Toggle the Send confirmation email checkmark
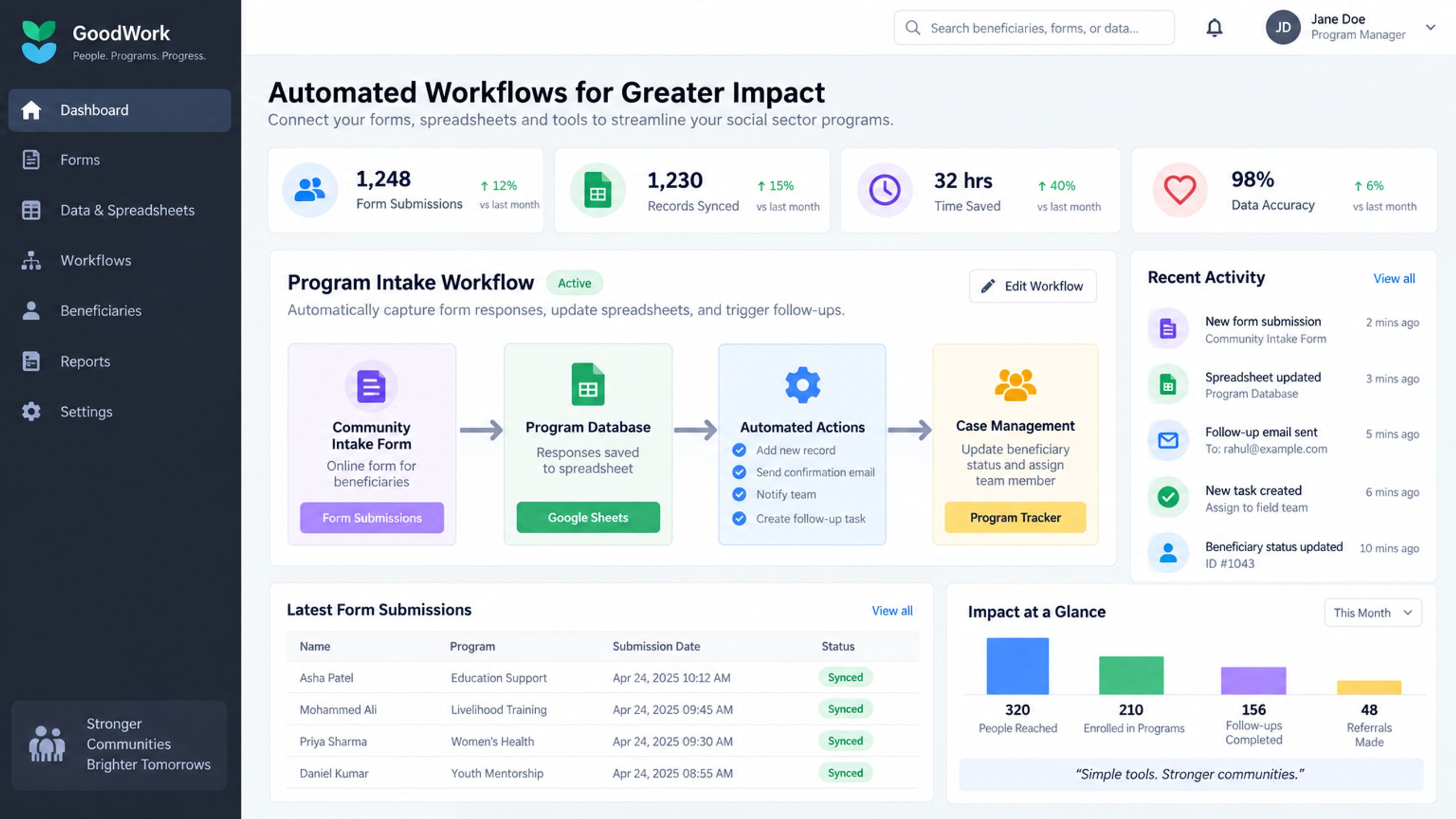 (739, 472)
